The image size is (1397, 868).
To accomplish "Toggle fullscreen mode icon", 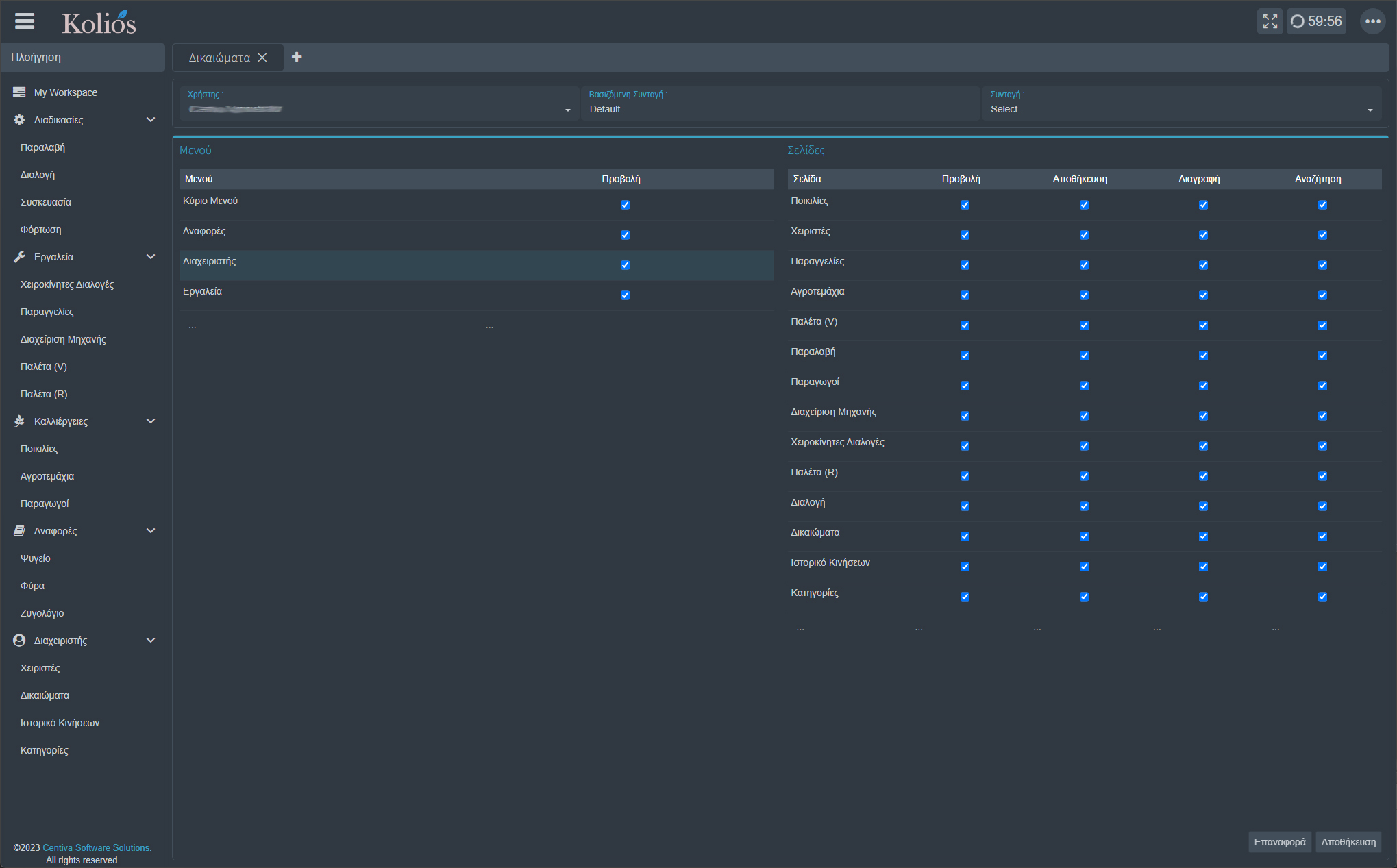I will coord(1270,21).
